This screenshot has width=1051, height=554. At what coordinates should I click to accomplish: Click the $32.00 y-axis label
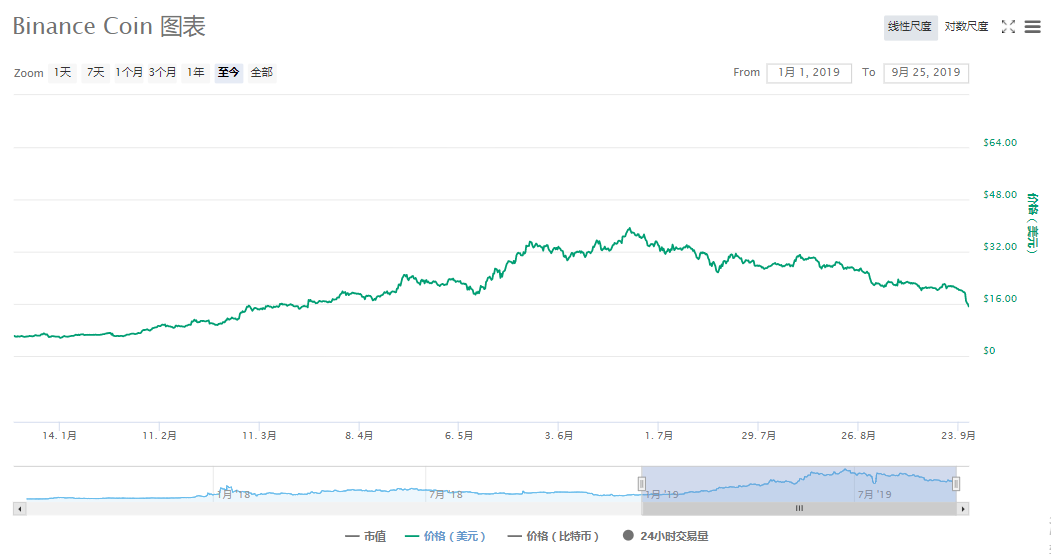pyautogui.click(x=1000, y=247)
